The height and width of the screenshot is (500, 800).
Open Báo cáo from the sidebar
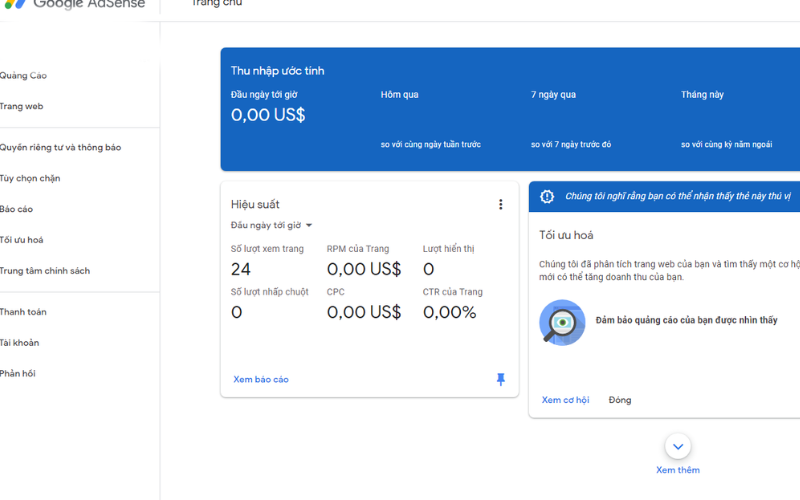(x=17, y=210)
